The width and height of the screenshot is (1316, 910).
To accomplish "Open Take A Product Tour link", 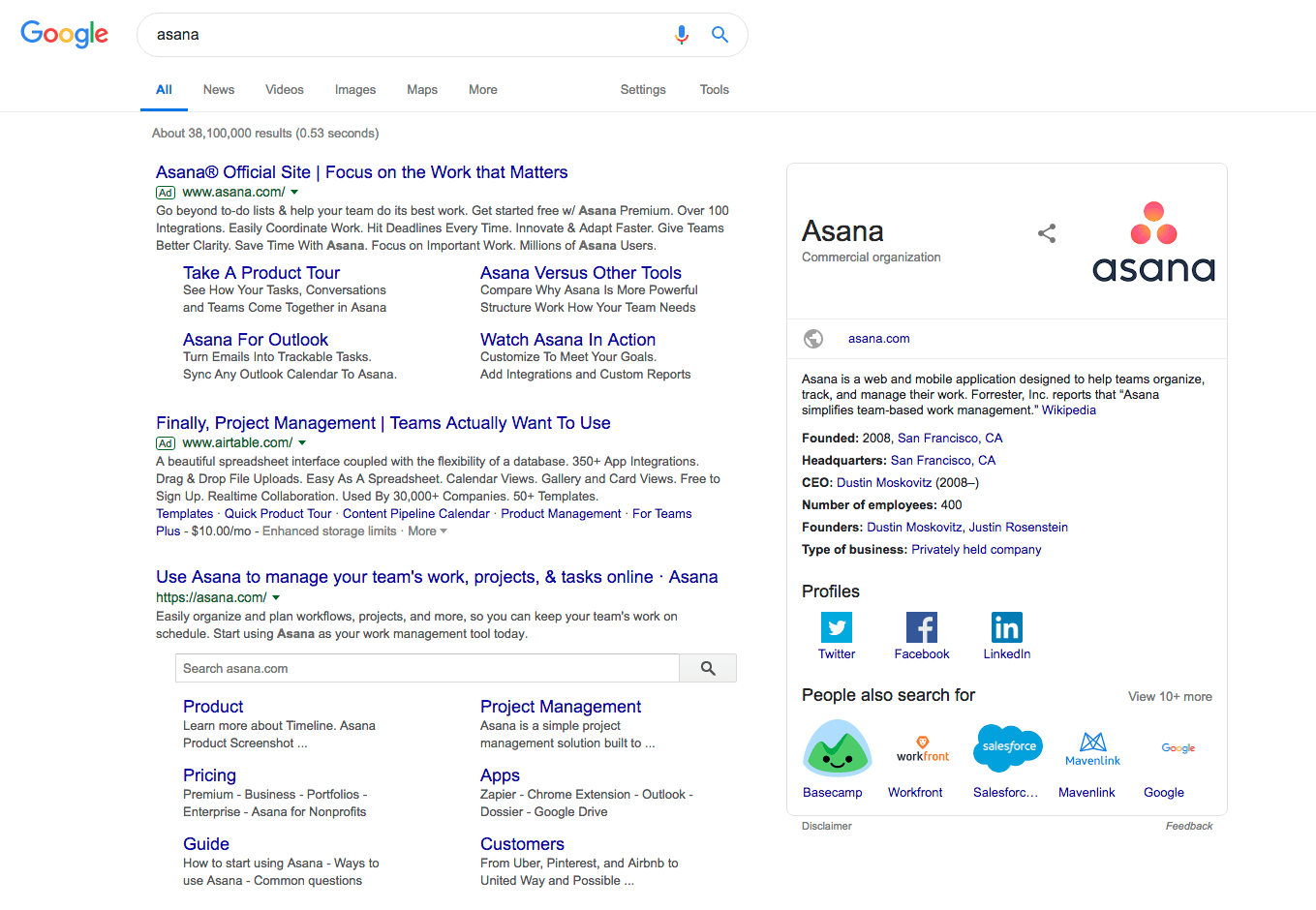I will point(261,273).
